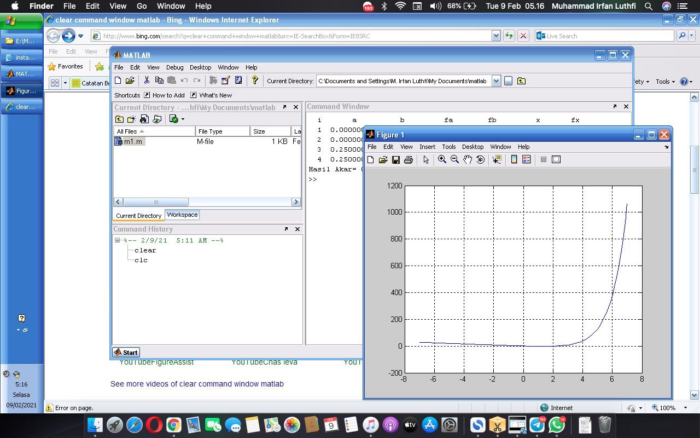Open Simulink from the MATLAB toolbar

tap(213, 81)
